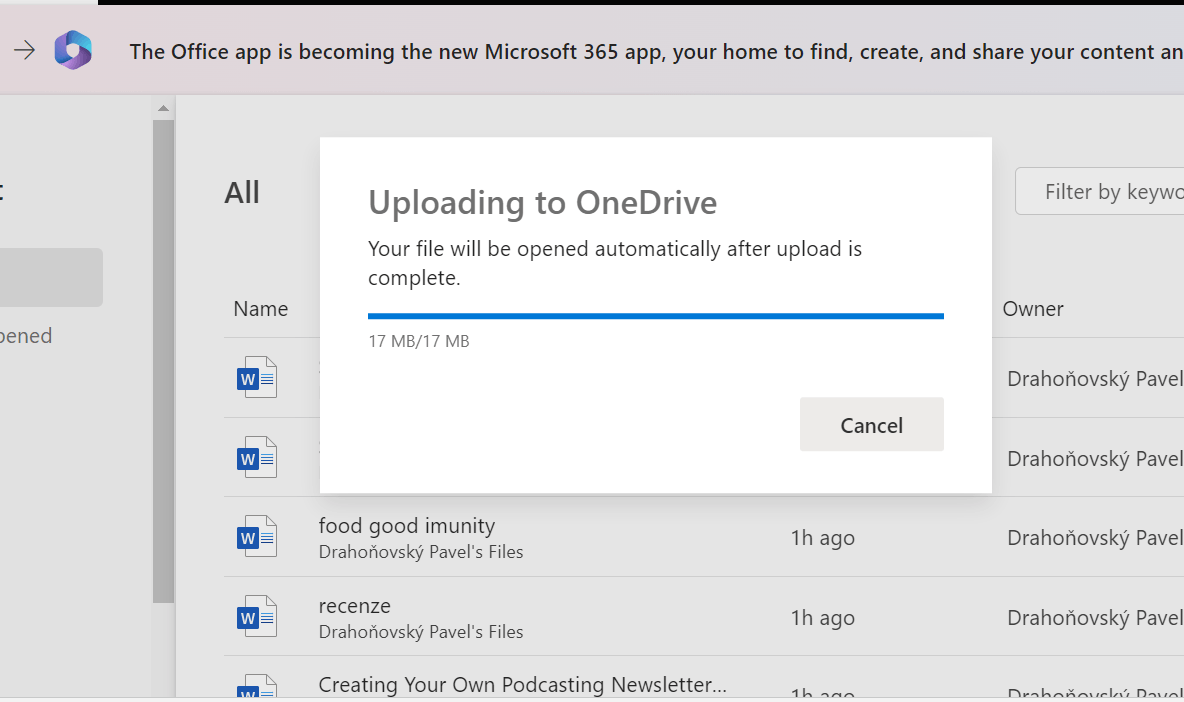Viewport: 1184px width, 702px height.
Task: Select the Word icon beside food good imunity
Action: (x=257, y=536)
